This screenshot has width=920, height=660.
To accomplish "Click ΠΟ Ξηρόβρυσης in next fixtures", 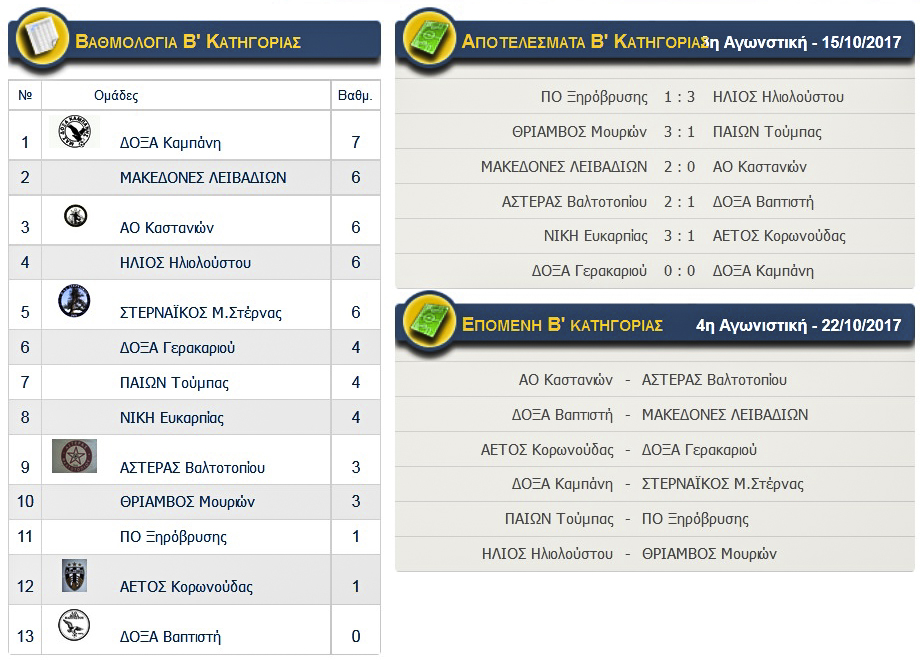I will pyautogui.click(x=695, y=519).
